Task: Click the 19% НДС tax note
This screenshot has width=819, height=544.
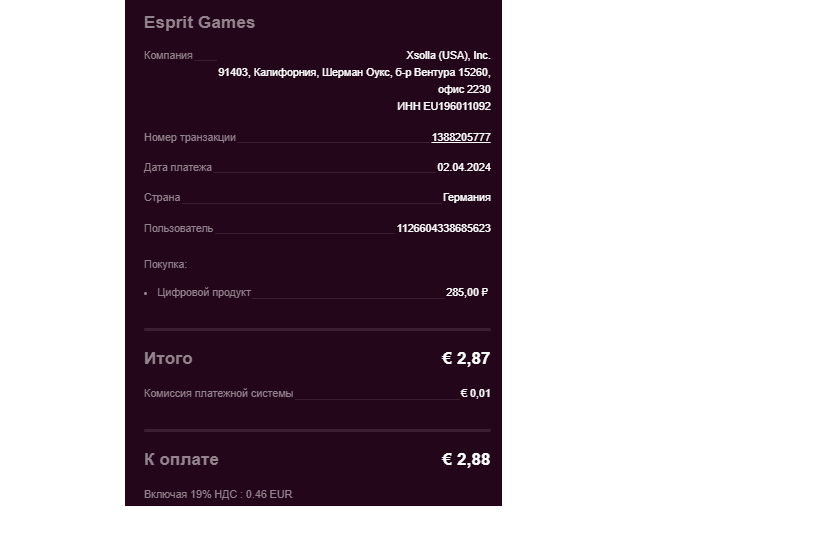Action: pyautogui.click(x=218, y=494)
